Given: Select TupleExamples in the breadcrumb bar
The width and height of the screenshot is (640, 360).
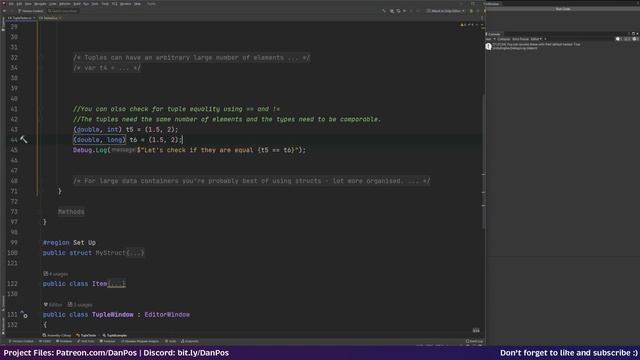Looking at the screenshot, I should point(115,336).
